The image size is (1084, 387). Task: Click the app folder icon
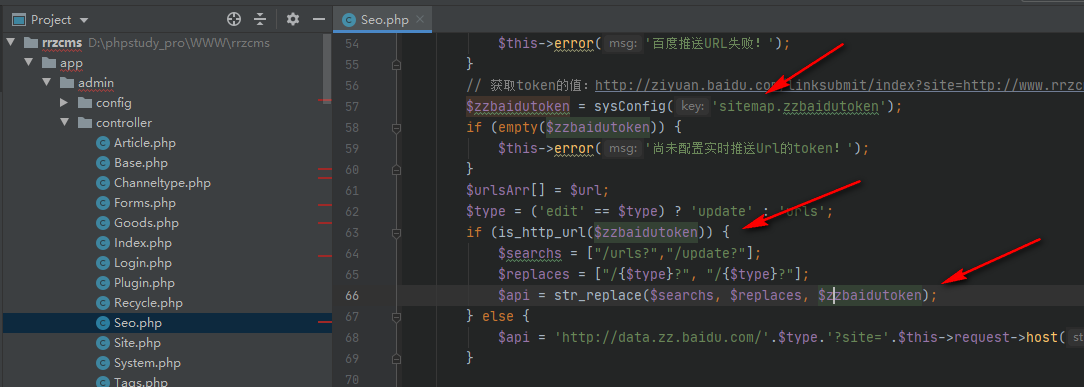click(x=49, y=63)
